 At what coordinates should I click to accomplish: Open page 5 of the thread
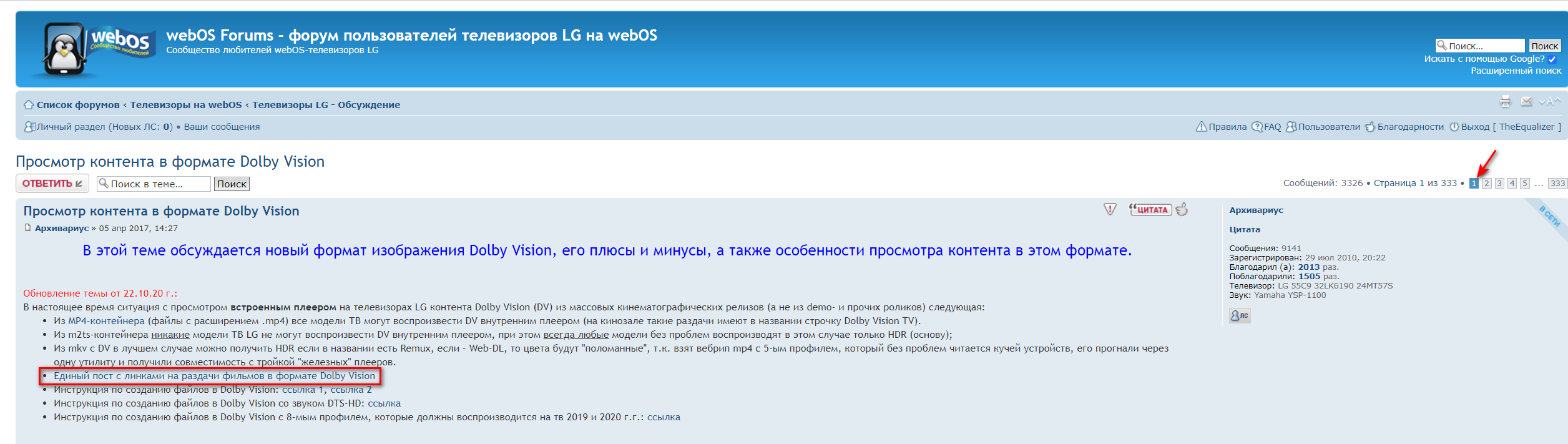(x=1524, y=184)
